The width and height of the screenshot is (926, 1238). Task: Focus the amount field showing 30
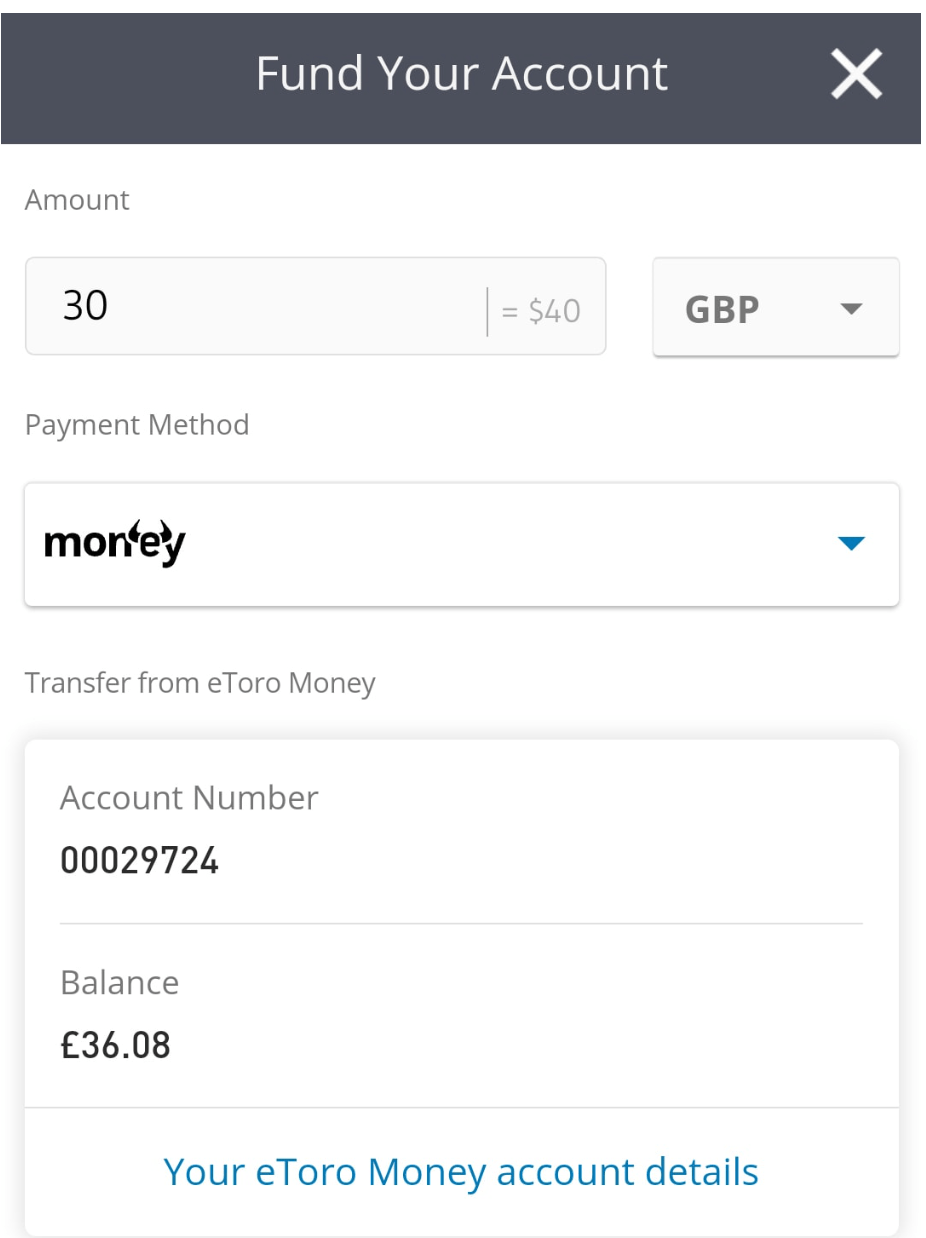coord(250,306)
